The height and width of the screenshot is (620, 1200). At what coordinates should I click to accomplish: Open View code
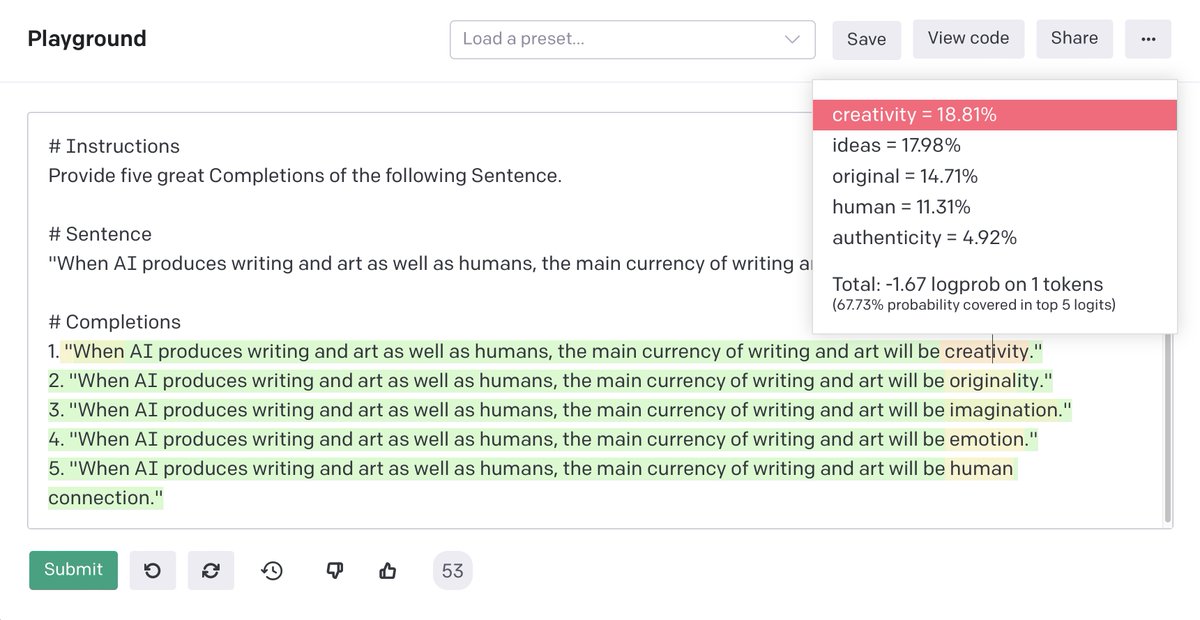968,39
